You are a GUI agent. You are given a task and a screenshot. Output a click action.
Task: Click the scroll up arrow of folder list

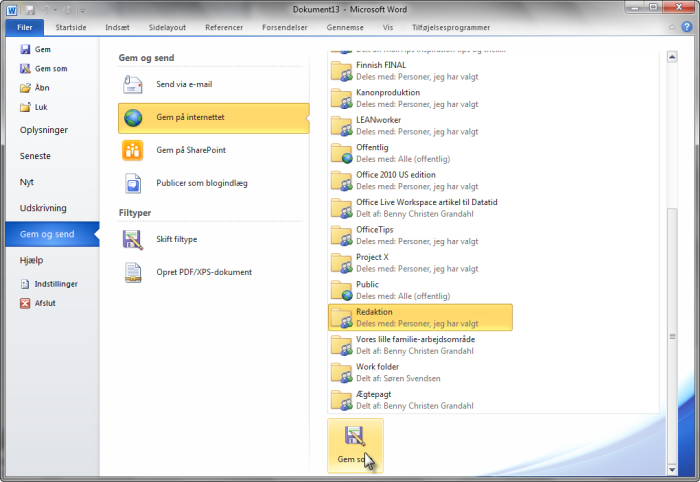tap(672, 57)
